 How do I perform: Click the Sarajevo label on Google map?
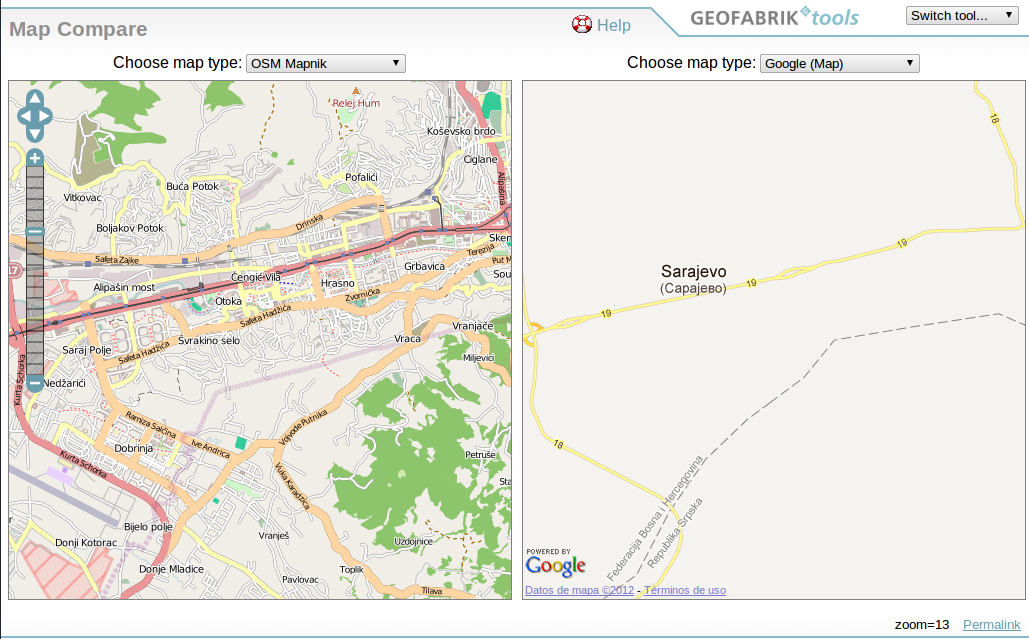pos(693,271)
